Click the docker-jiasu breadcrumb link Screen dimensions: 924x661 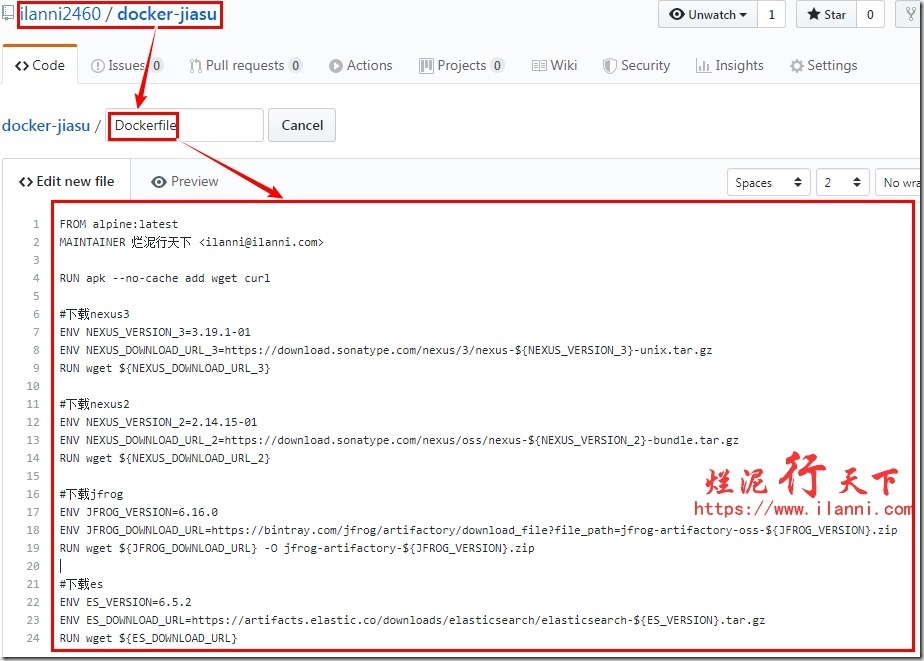[45, 126]
